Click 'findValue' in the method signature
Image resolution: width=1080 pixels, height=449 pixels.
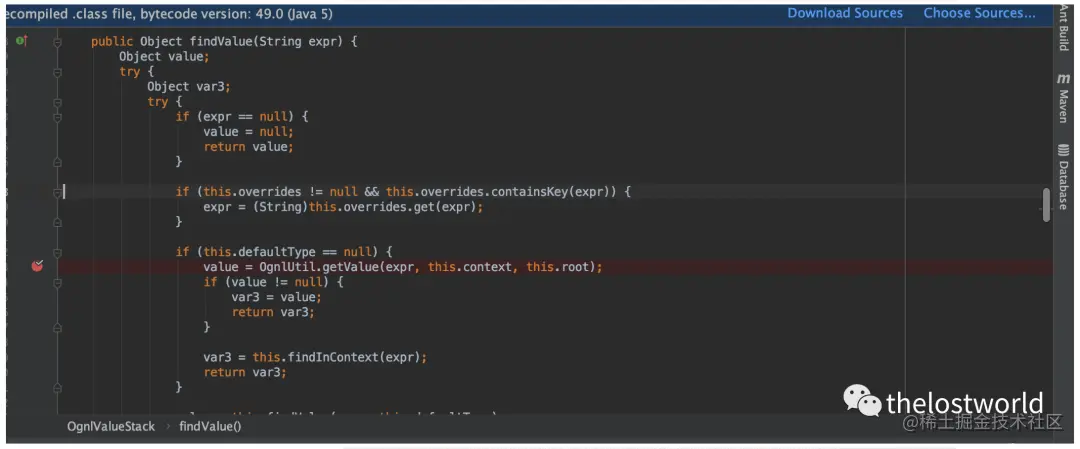(220, 41)
